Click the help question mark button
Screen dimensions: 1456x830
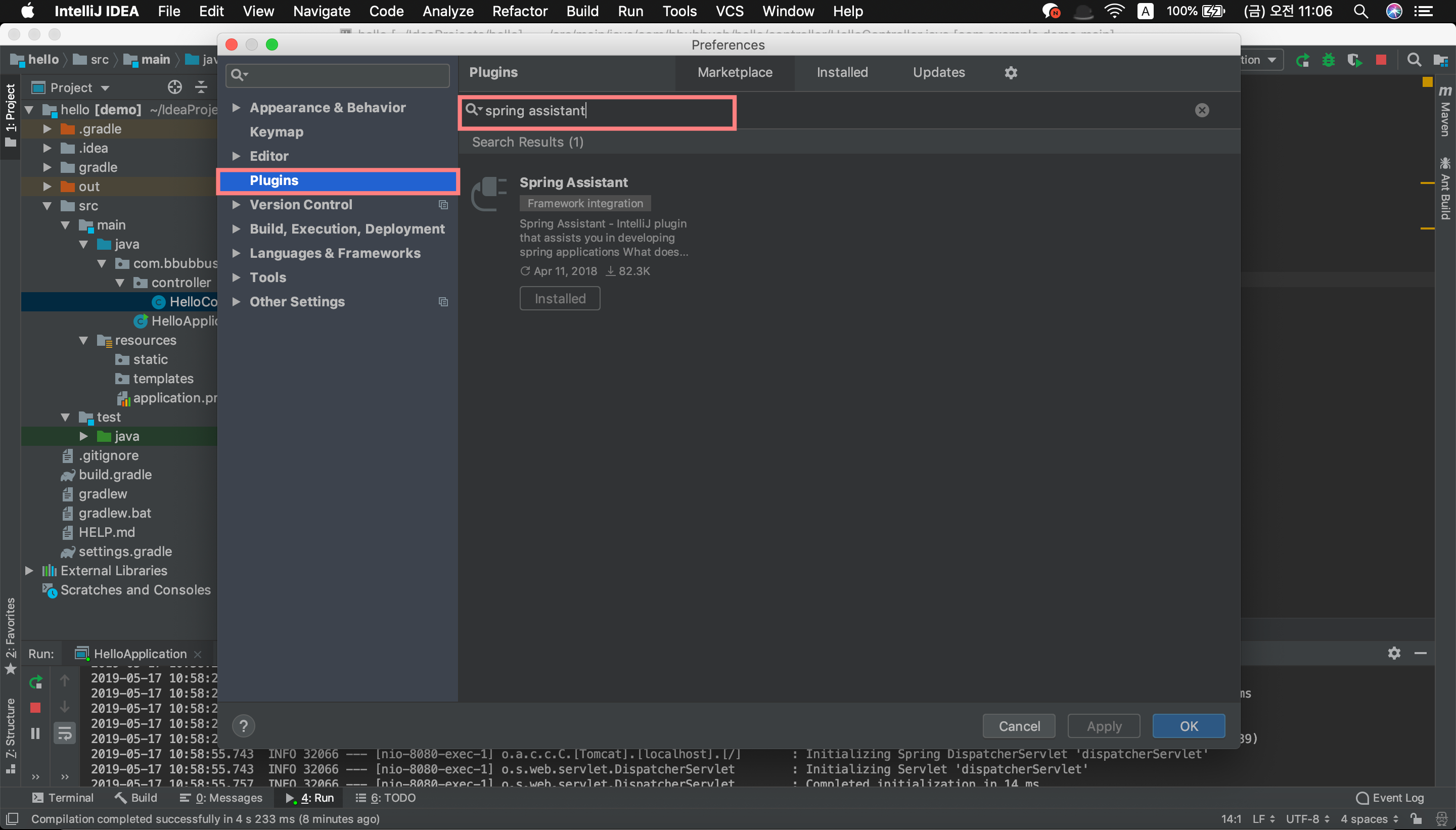pos(244,726)
